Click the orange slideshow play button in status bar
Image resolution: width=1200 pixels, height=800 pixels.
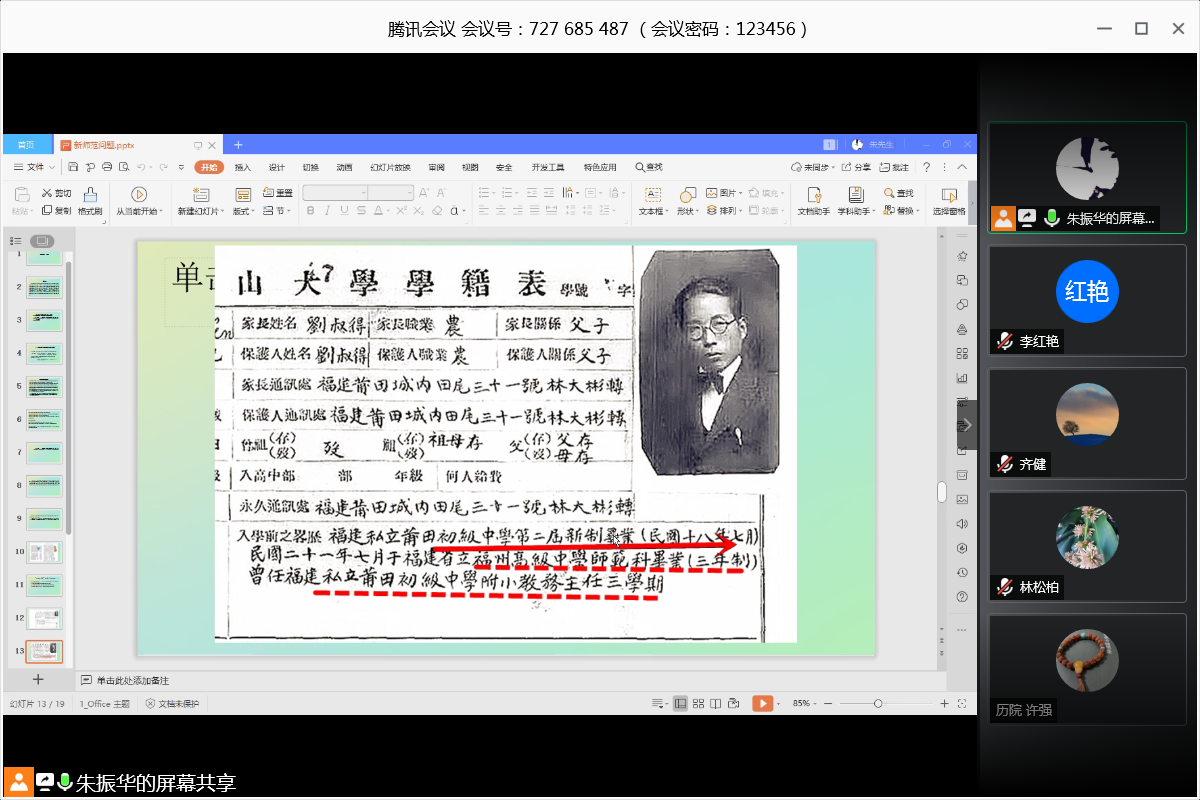click(762, 704)
